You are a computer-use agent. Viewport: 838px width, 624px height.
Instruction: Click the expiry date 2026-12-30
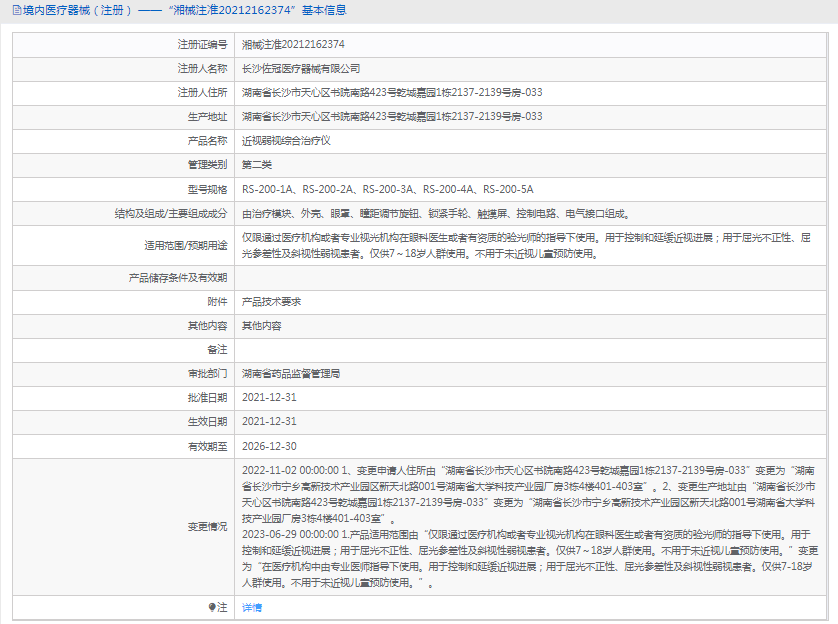(269, 446)
